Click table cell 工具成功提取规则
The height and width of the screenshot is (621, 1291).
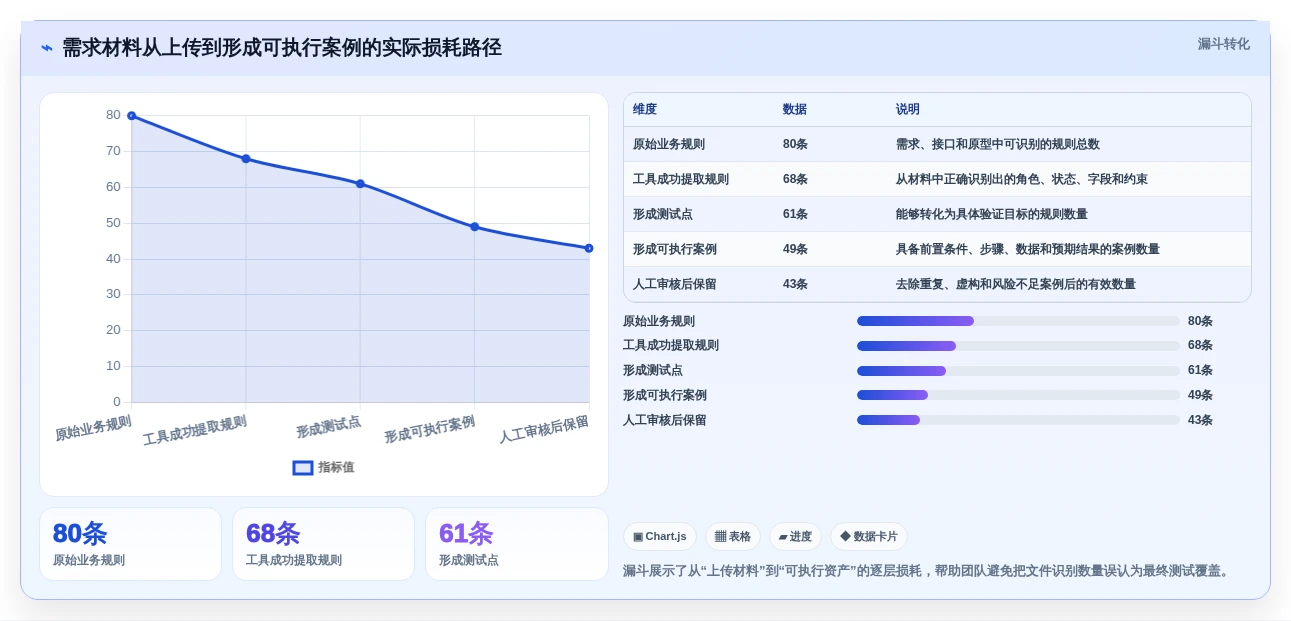(681, 179)
